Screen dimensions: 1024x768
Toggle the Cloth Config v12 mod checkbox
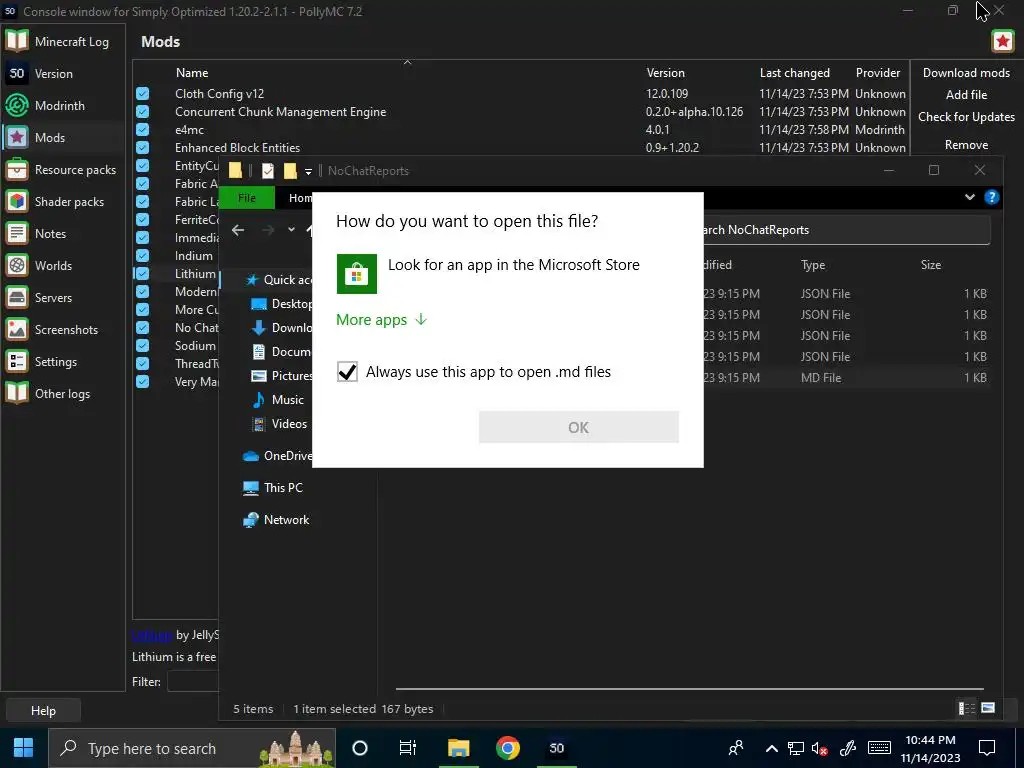click(x=142, y=93)
